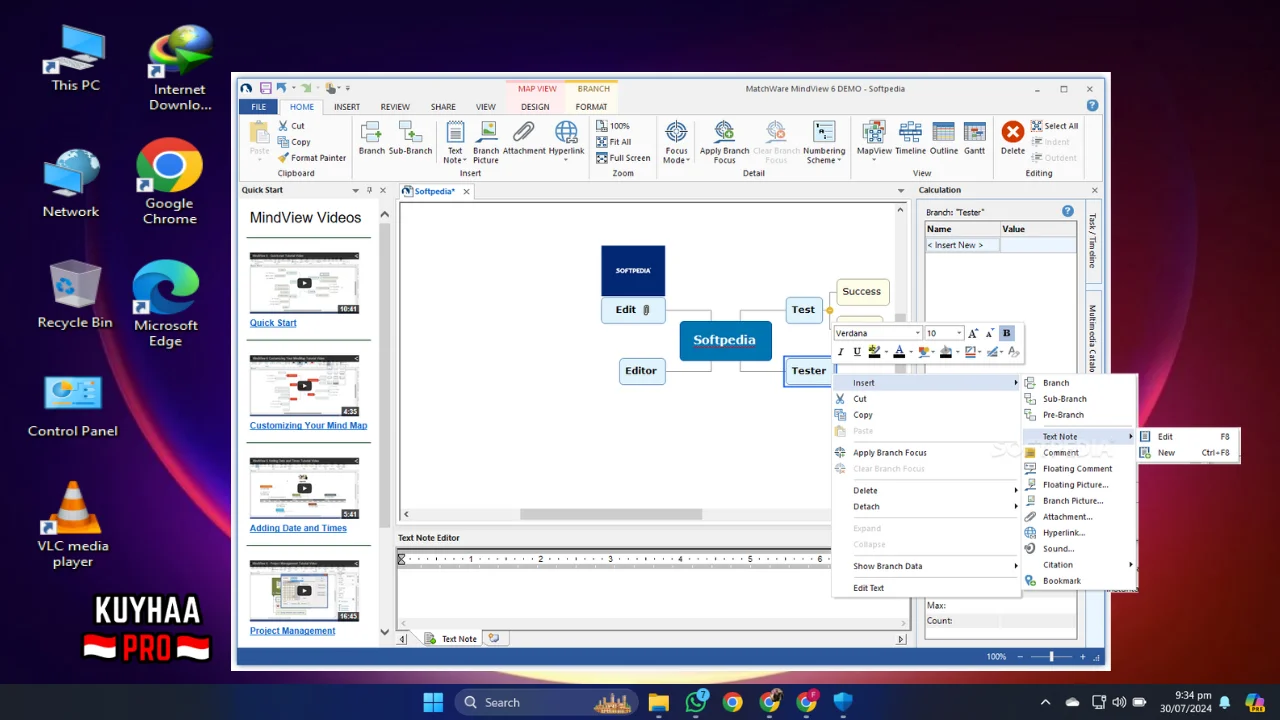Click the Fit All zoom button
Screen dimensions: 1280x720
click(x=613, y=142)
